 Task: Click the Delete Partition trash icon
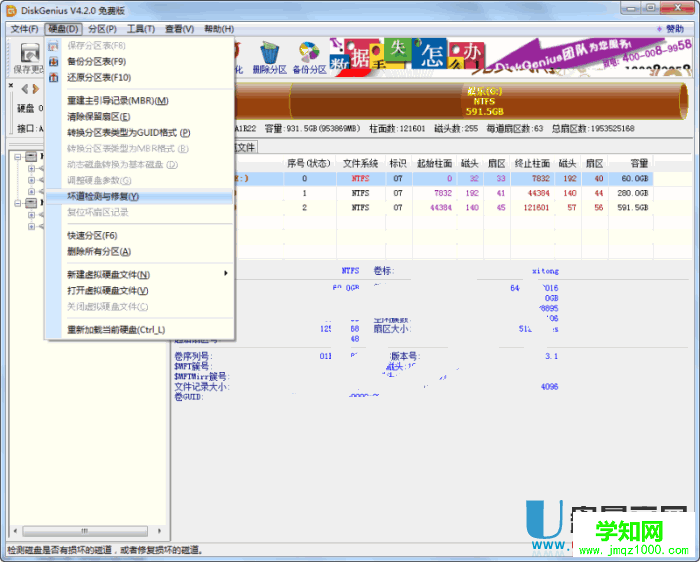(270, 54)
